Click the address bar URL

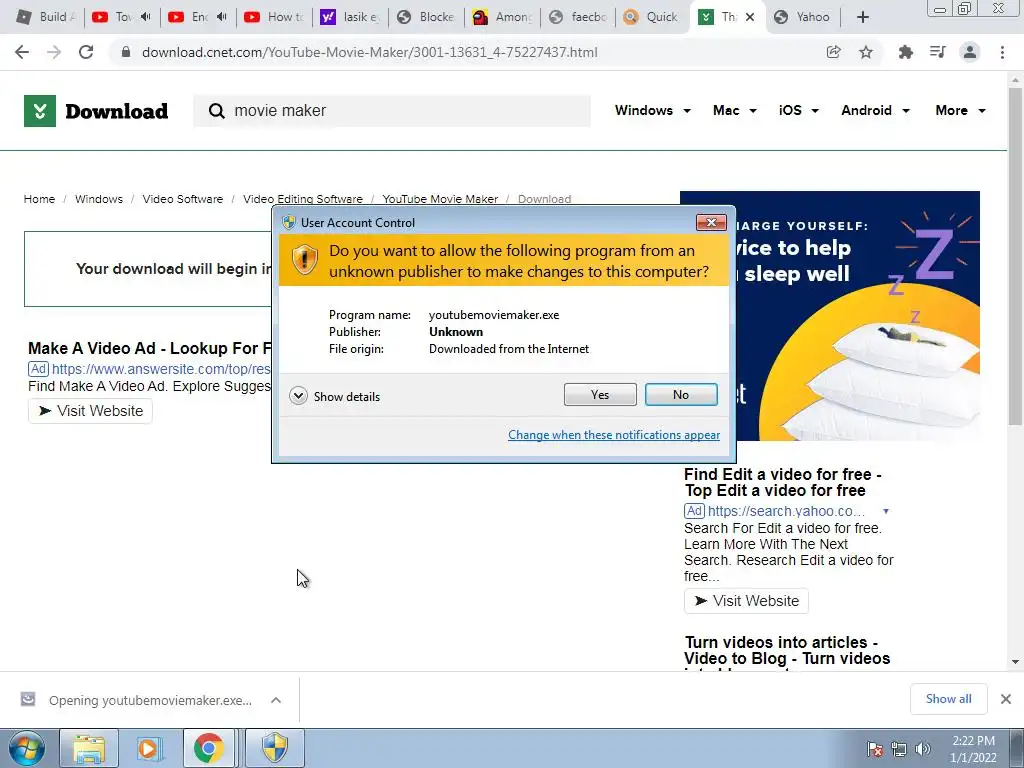point(370,52)
